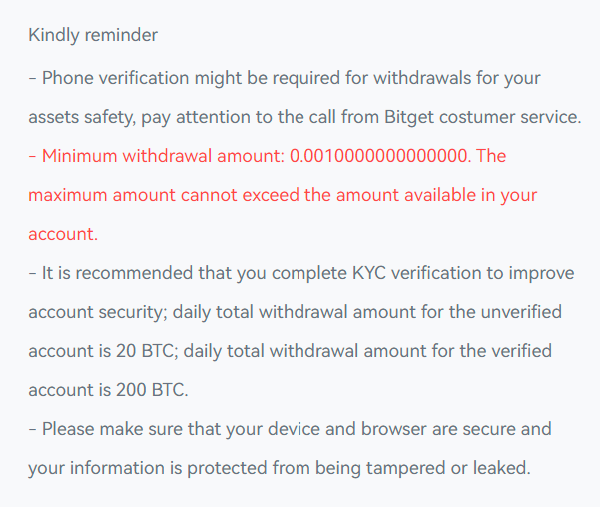Click the '200 BTC' limit text
This screenshot has width=600, height=507.
point(151,390)
